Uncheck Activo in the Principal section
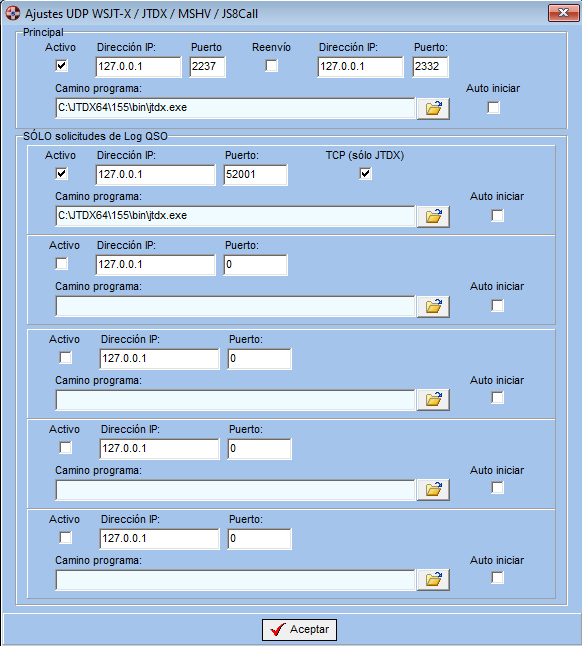Viewport: 582px width, 646px height. (x=61, y=66)
